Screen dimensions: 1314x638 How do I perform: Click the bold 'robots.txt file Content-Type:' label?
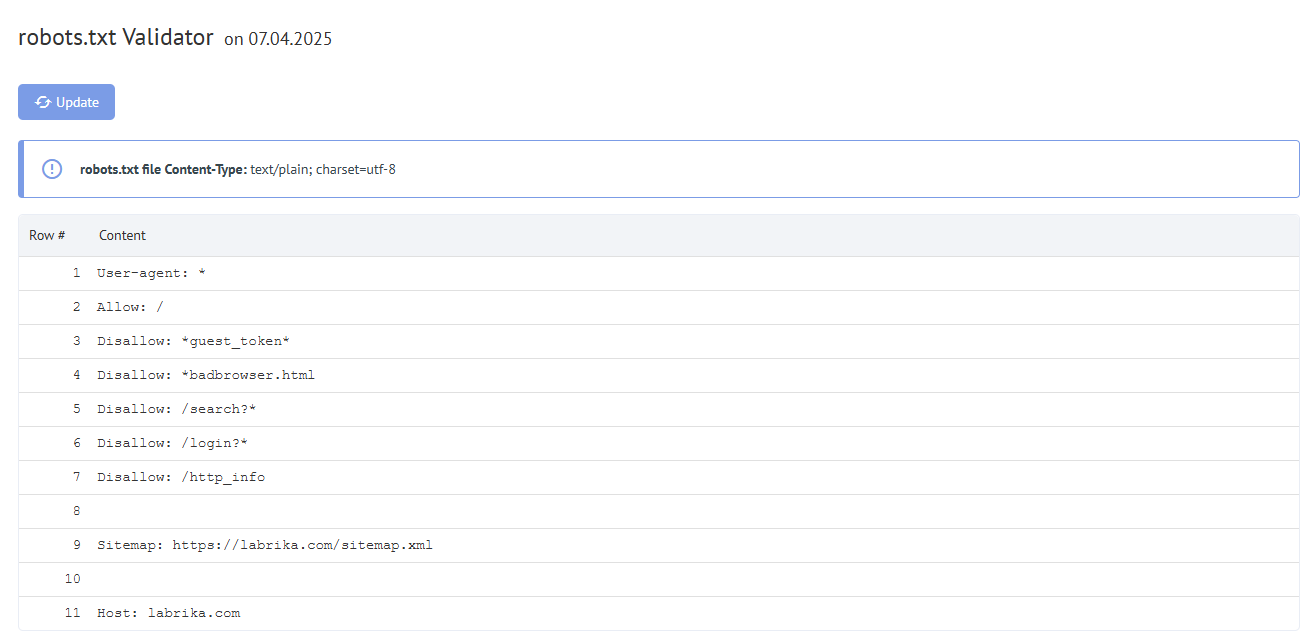pos(163,169)
